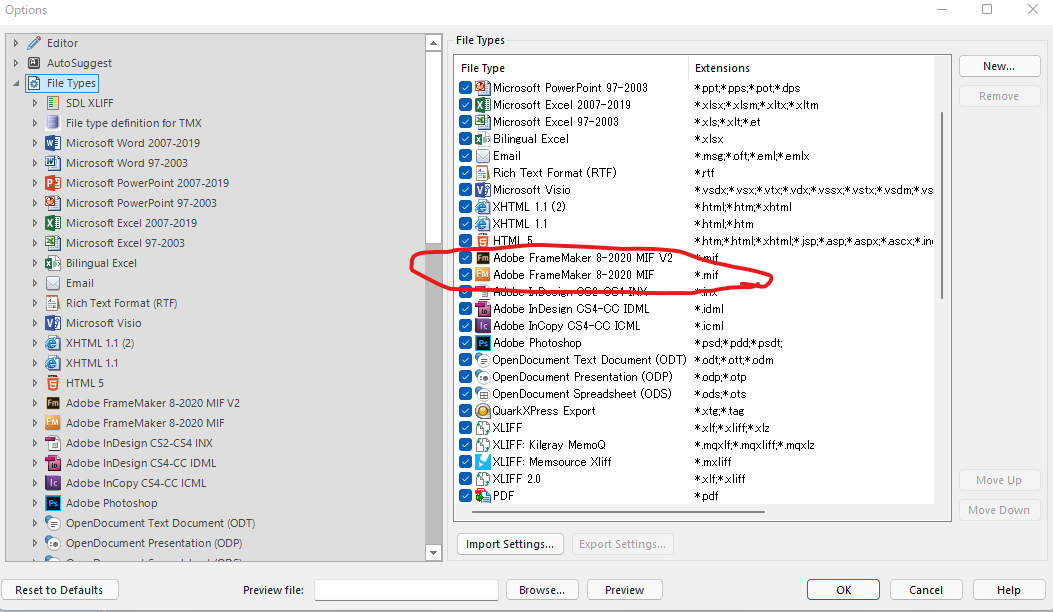Select the Adobe Photoshop file type icon
Screen dimensions: 1053x612
coord(481,342)
